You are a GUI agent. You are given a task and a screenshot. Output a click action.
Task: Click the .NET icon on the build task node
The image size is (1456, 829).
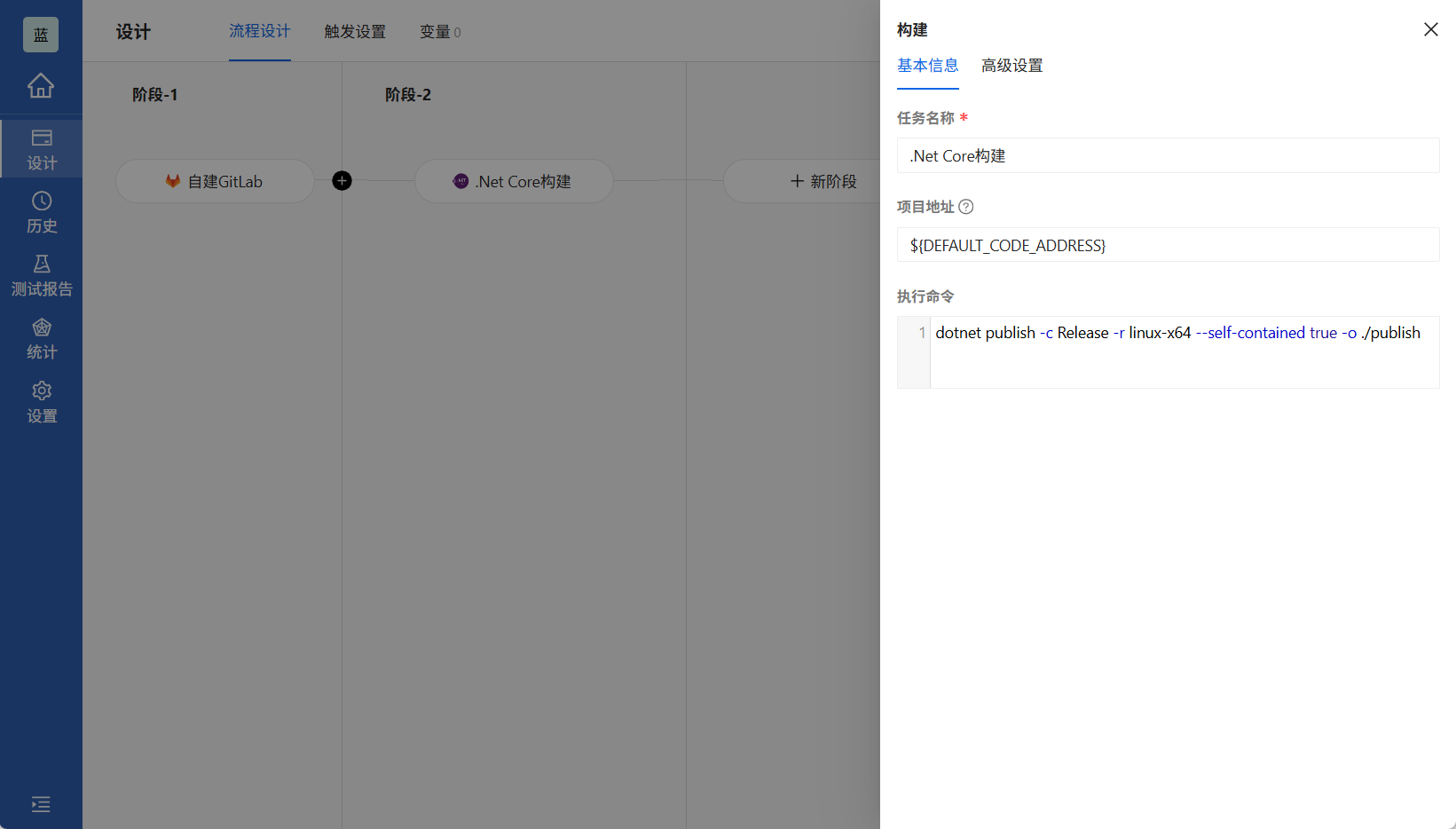[x=460, y=181]
